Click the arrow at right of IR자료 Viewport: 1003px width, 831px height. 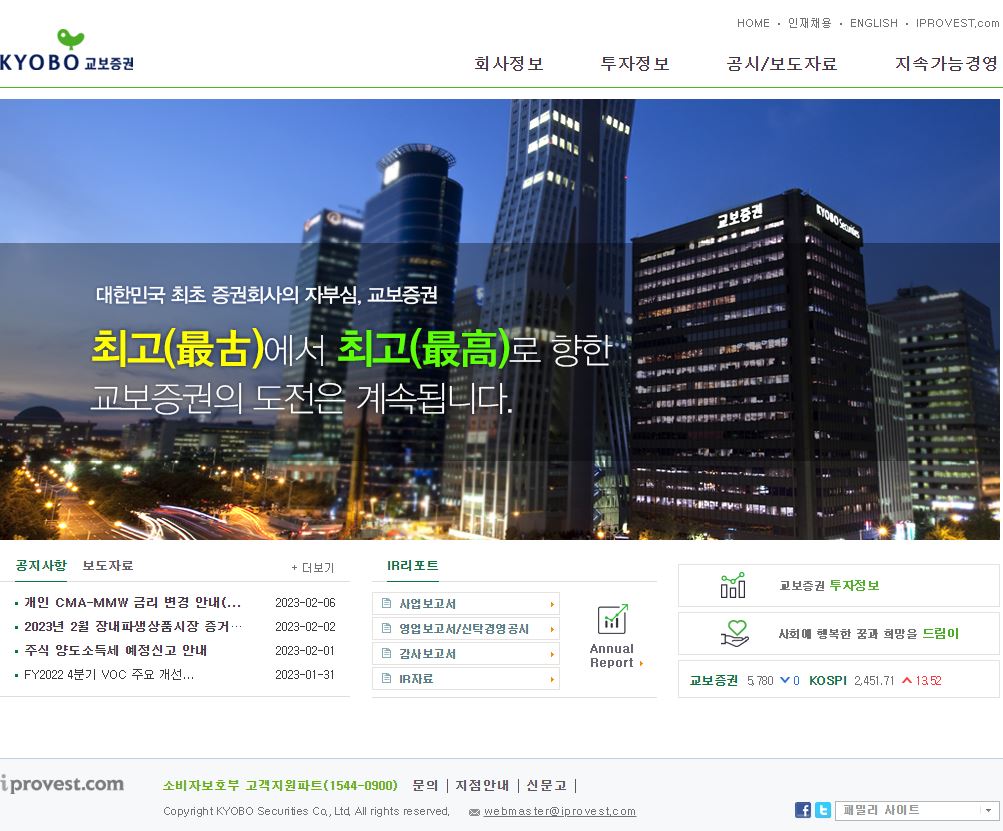point(551,679)
